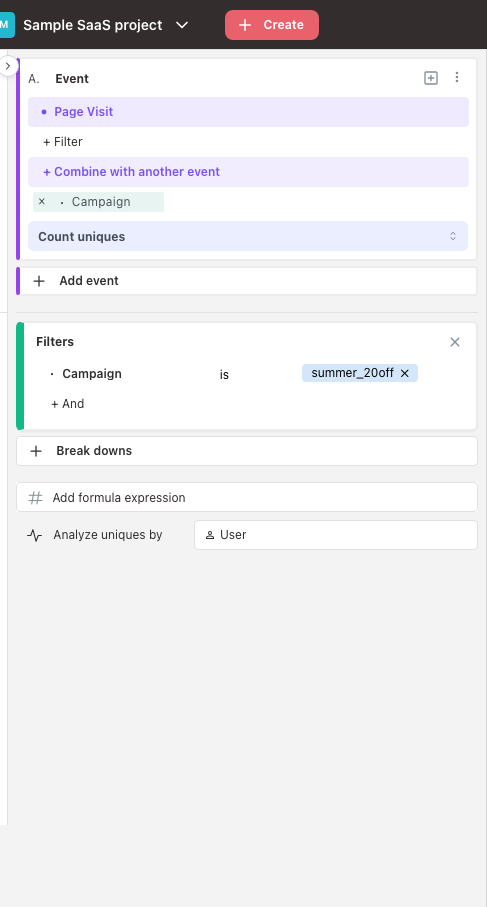Click the Campaign filter property name
The image size is (487, 907).
click(92, 374)
